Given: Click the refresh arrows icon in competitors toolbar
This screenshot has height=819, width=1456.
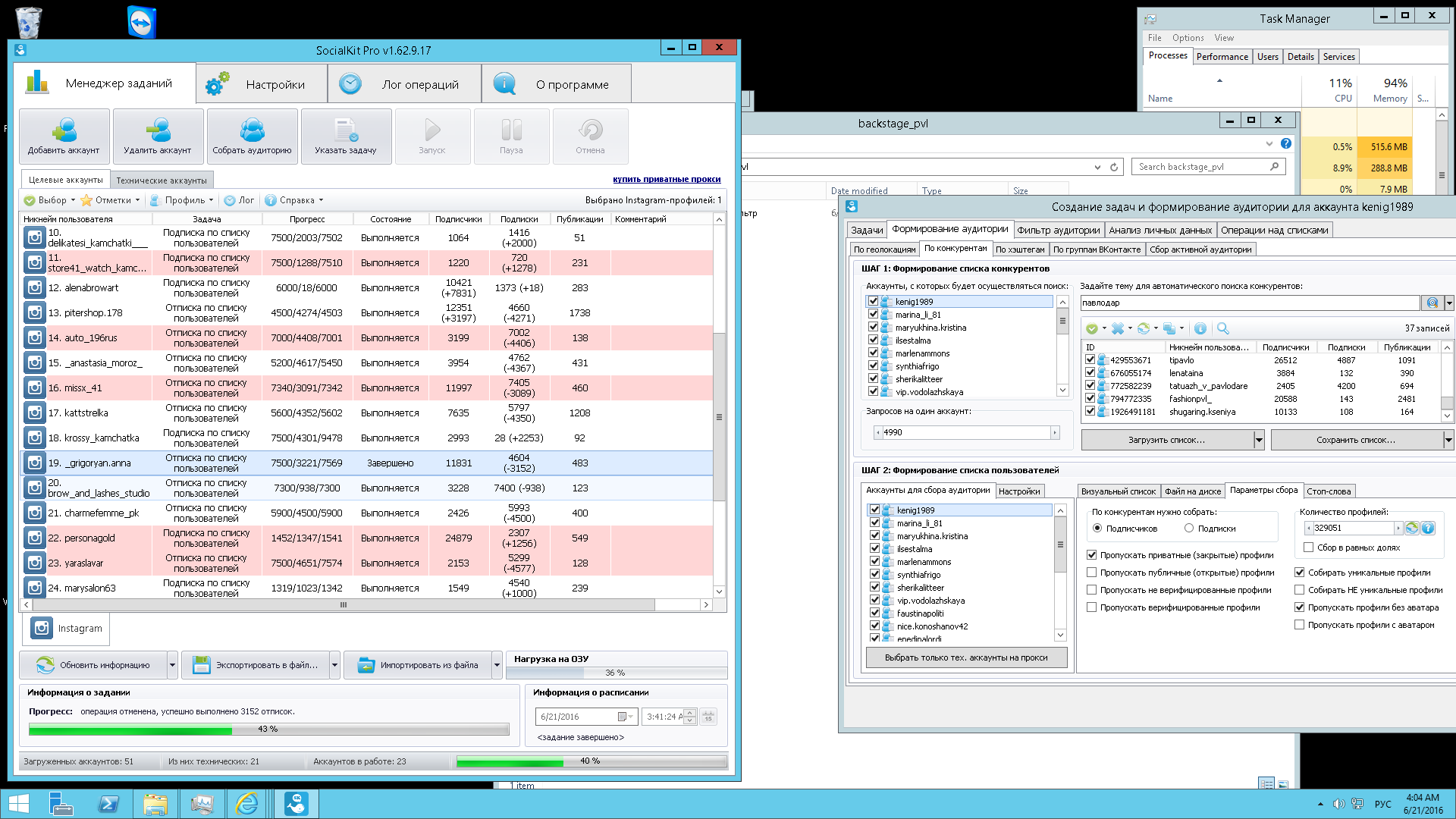Looking at the screenshot, I should 1143,328.
